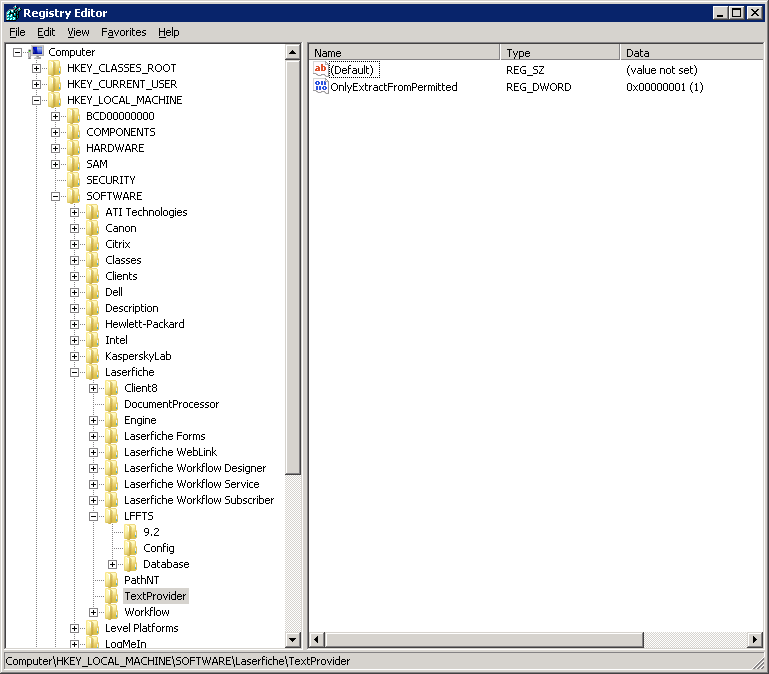Collapse the Computer root node

18,52
